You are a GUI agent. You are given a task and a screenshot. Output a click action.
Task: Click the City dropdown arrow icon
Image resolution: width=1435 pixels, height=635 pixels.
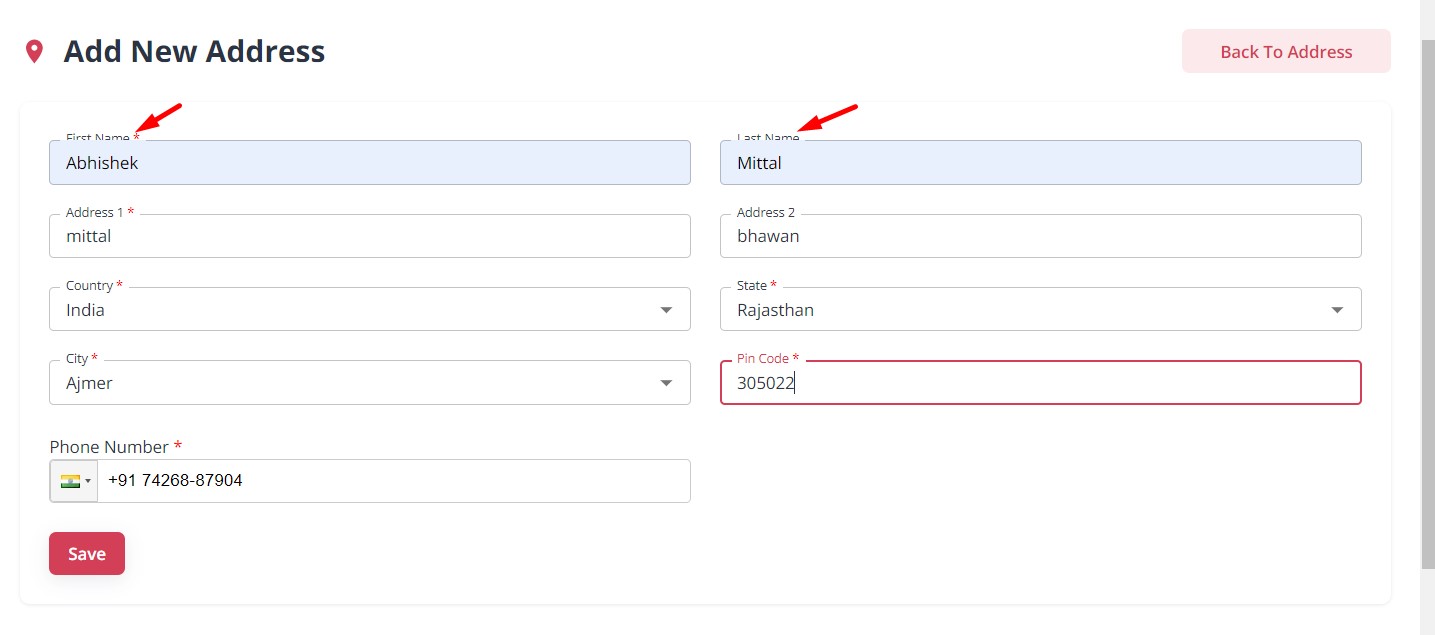(666, 383)
